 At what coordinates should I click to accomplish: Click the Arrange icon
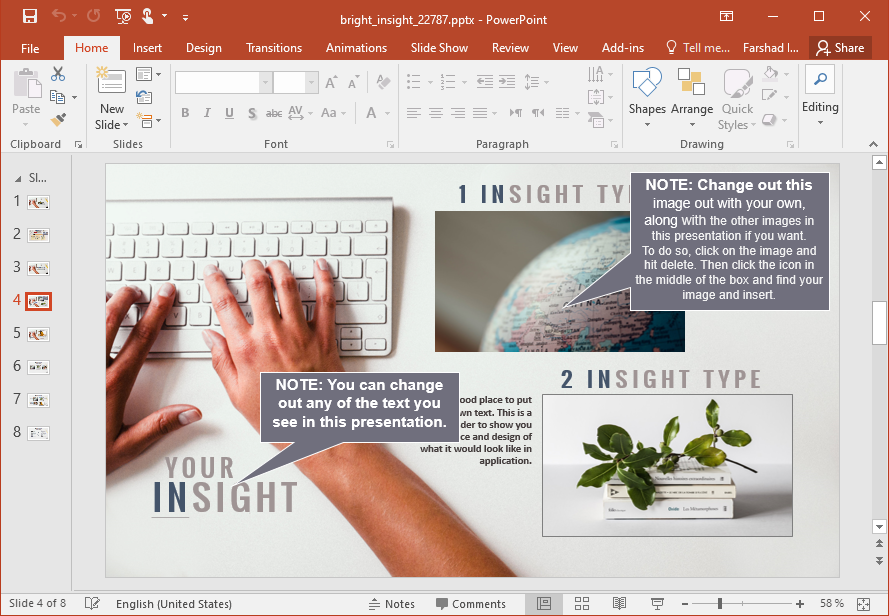[691, 97]
